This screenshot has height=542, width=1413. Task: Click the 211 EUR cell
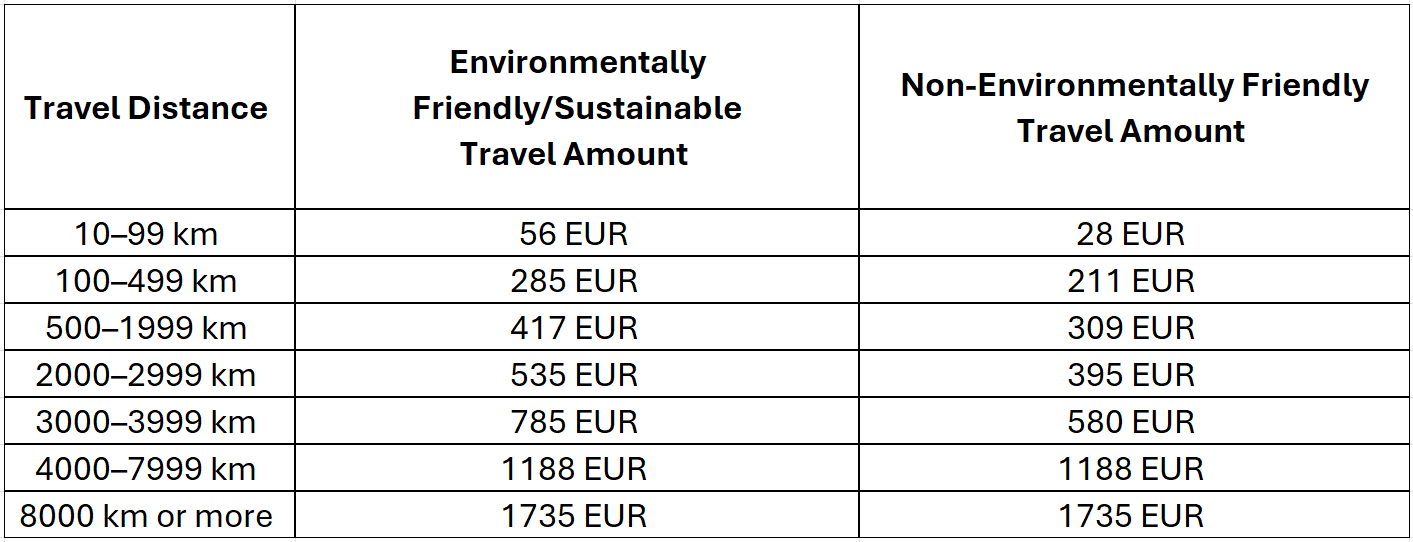point(1133,280)
